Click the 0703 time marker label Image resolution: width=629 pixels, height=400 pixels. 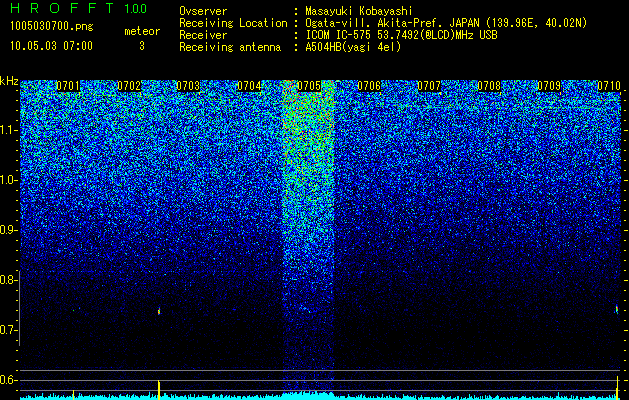pyautogui.click(x=188, y=86)
